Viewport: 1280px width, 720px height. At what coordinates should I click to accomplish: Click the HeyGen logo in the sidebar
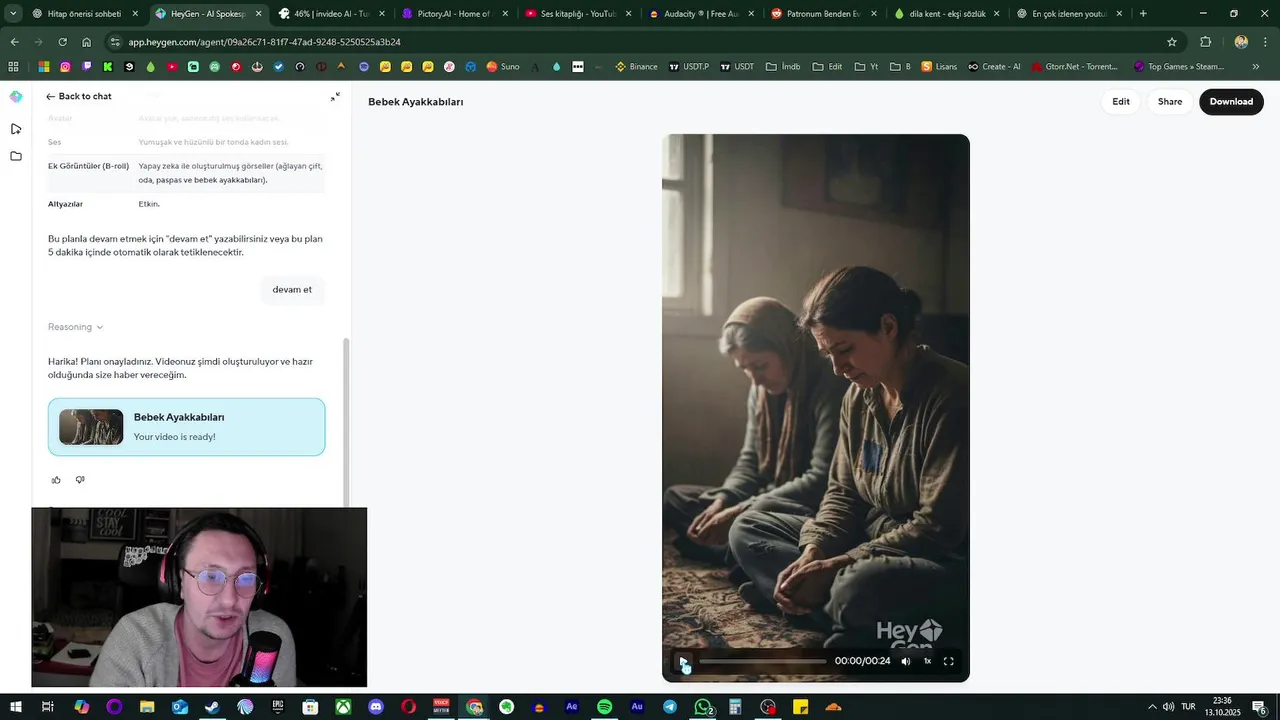click(15, 96)
